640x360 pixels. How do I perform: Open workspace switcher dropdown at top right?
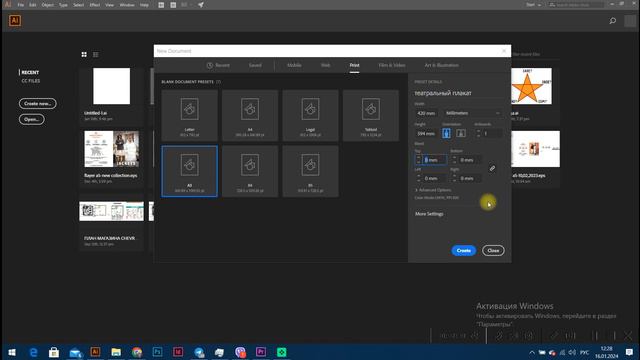click(x=533, y=5)
